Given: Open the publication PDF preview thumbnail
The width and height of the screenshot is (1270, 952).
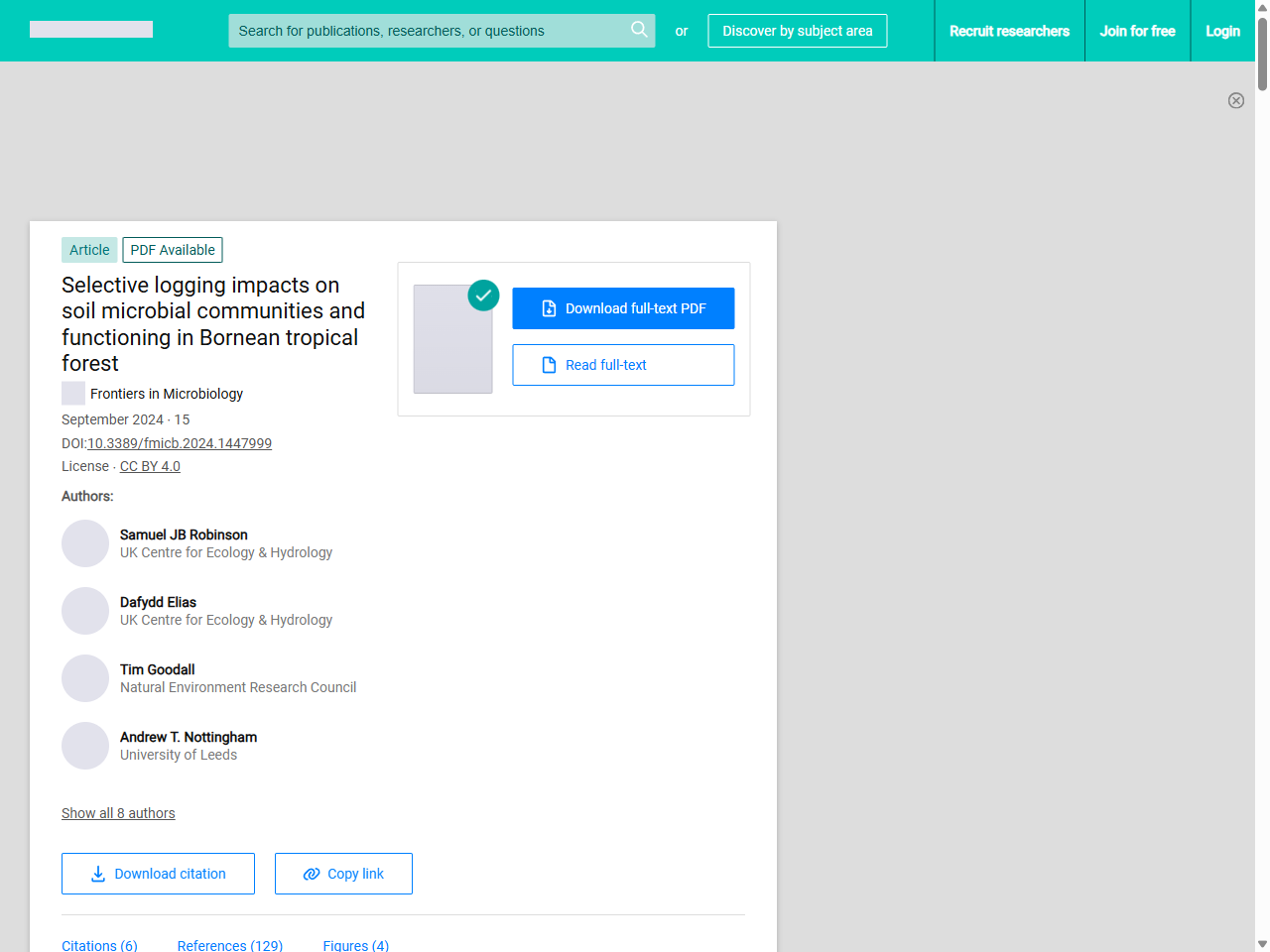Looking at the screenshot, I should 453,339.
